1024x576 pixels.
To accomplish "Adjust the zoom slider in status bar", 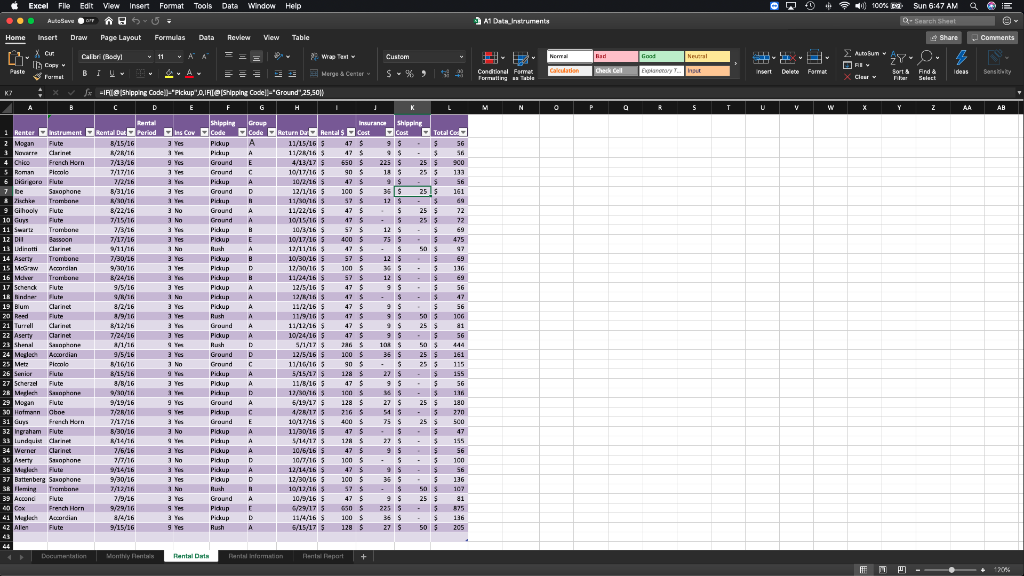I will tap(952, 570).
